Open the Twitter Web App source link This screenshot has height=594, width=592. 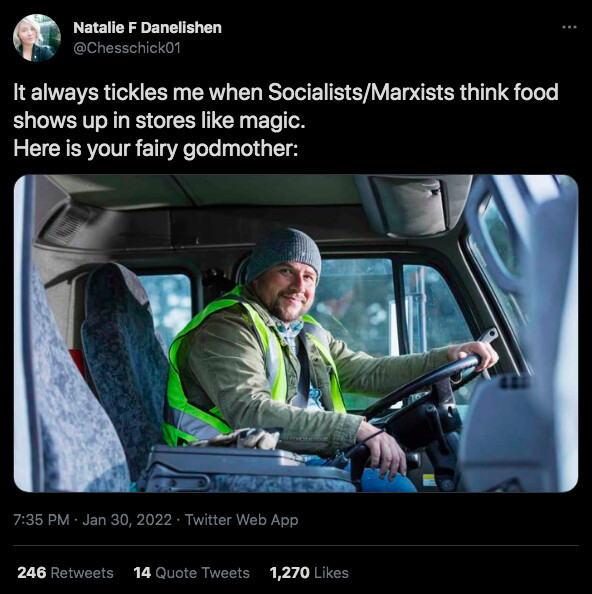pos(242,520)
